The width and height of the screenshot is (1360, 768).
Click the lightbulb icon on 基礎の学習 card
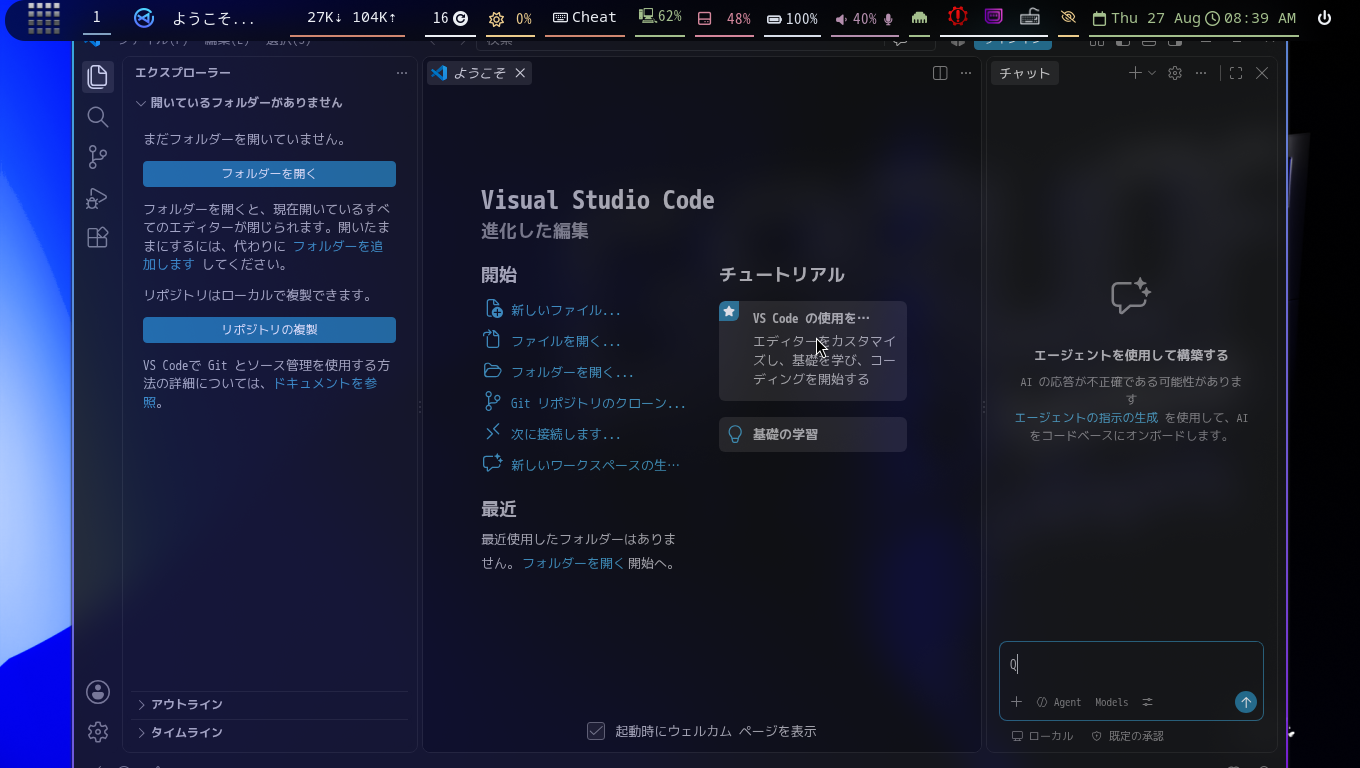click(x=735, y=434)
